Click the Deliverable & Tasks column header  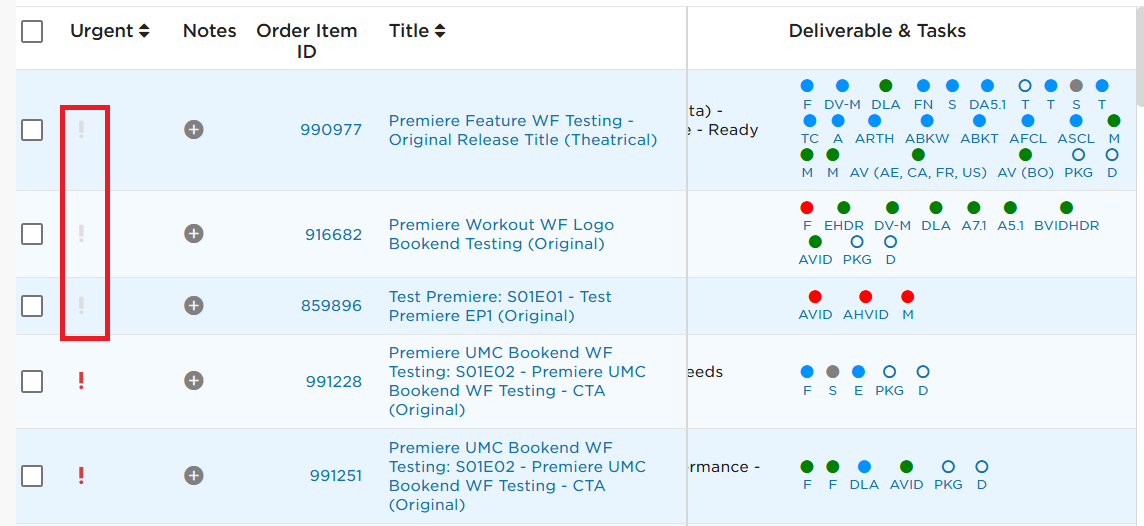coord(877,31)
